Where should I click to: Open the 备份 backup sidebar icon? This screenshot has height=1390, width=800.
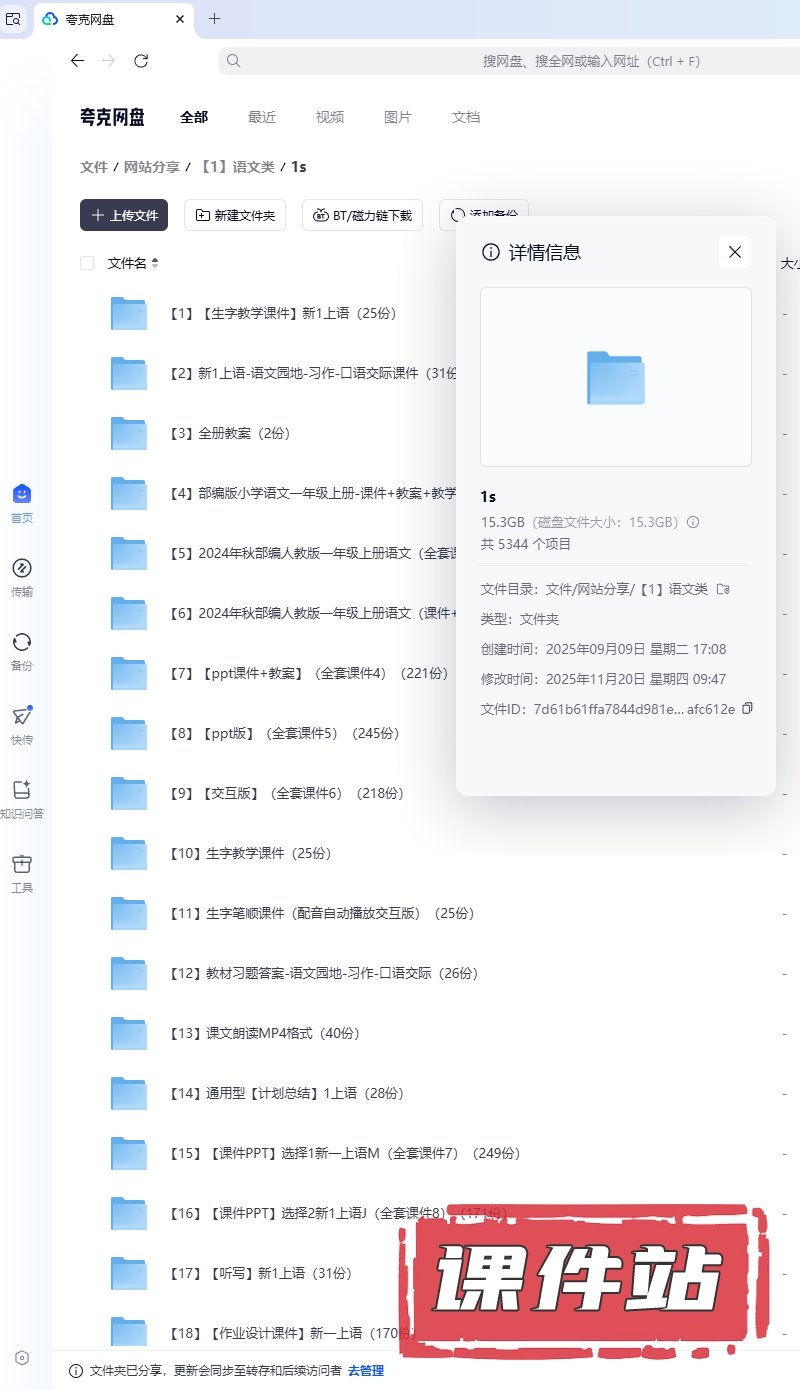pos(22,642)
